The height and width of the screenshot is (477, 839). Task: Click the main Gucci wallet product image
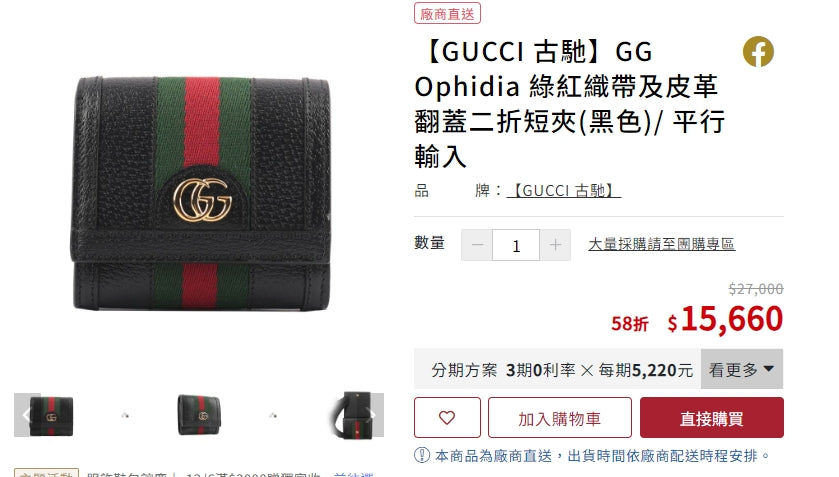point(201,194)
